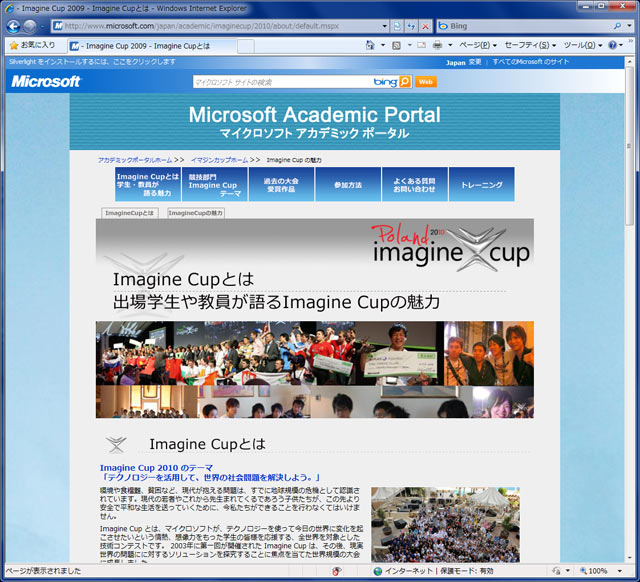The height and width of the screenshot is (582, 640).
Task: Open the よくある質問 お問い合わせ tab
Action: [x=415, y=184]
